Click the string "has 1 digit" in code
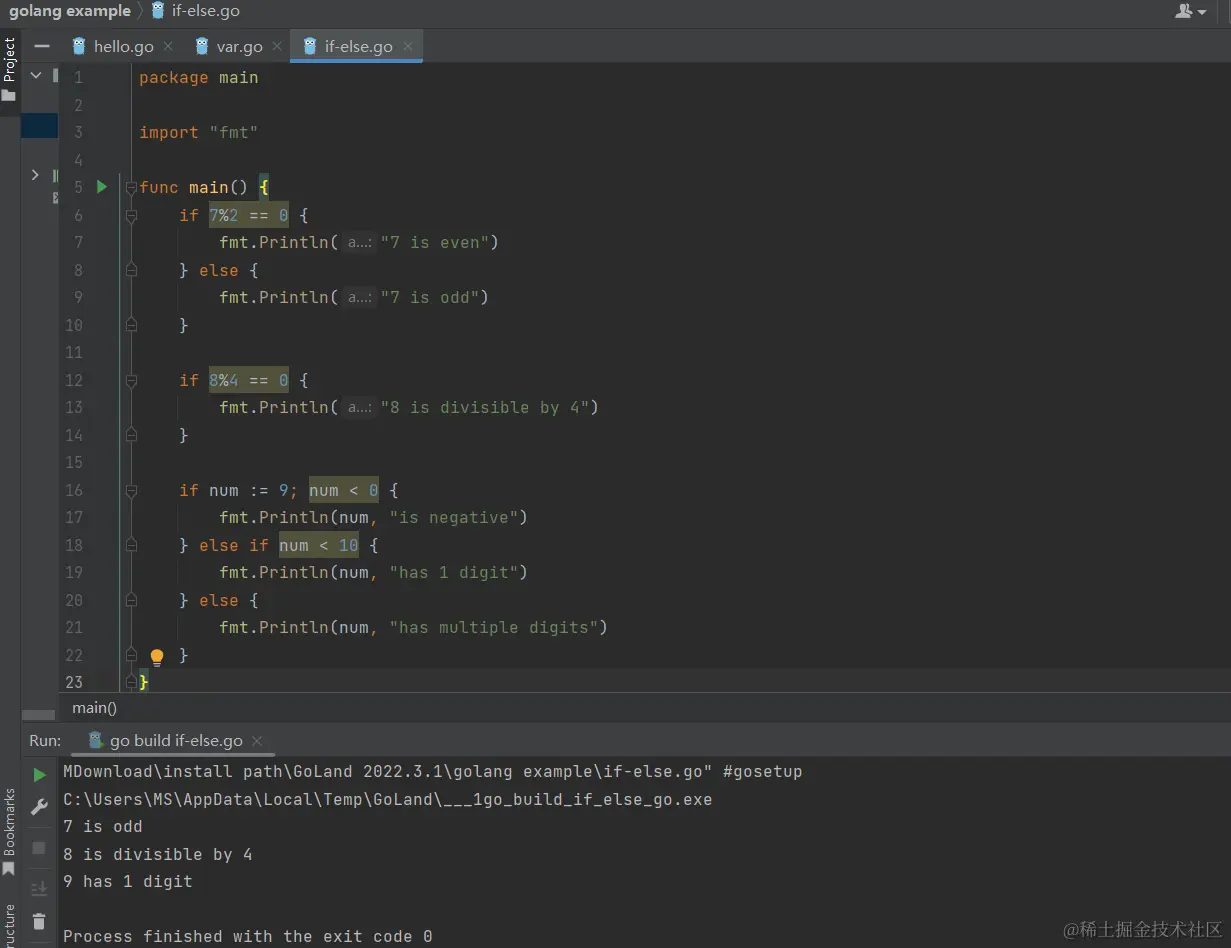This screenshot has width=1231, height=948. (454, 572)
